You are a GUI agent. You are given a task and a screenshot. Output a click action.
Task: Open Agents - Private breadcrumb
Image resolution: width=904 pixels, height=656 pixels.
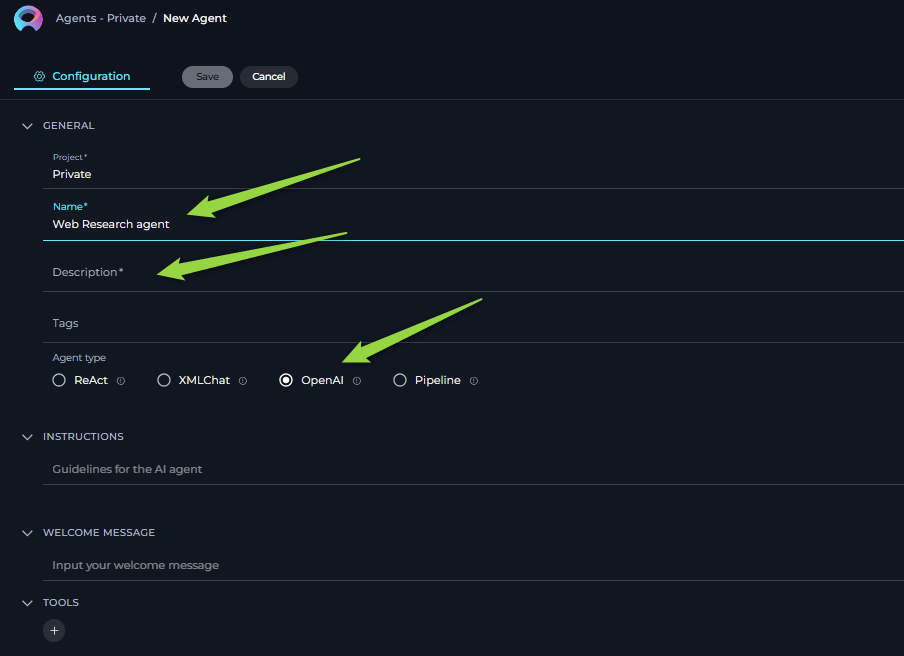point(100,18)
